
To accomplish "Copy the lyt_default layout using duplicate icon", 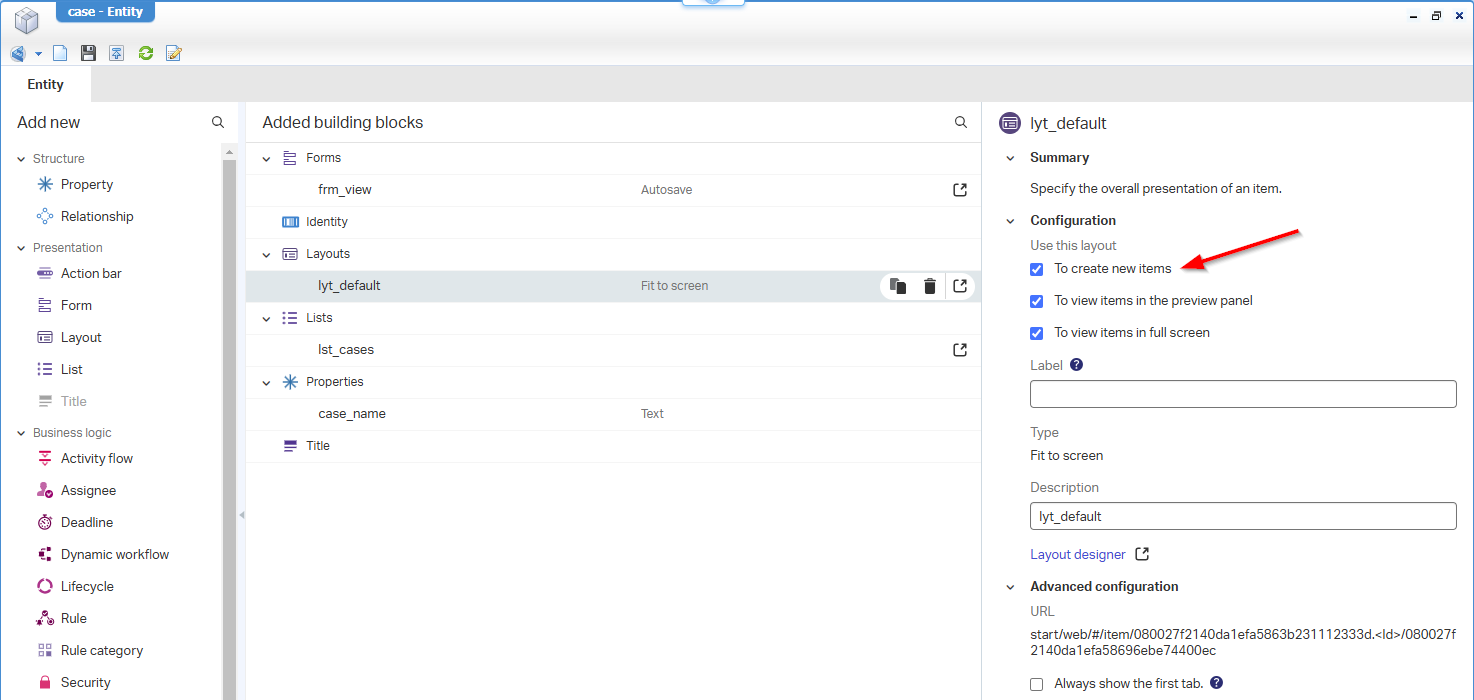I will (898, 286).
